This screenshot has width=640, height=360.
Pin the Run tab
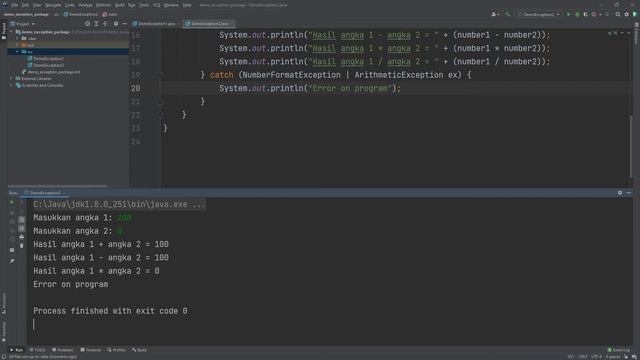[x=12, y=261]
